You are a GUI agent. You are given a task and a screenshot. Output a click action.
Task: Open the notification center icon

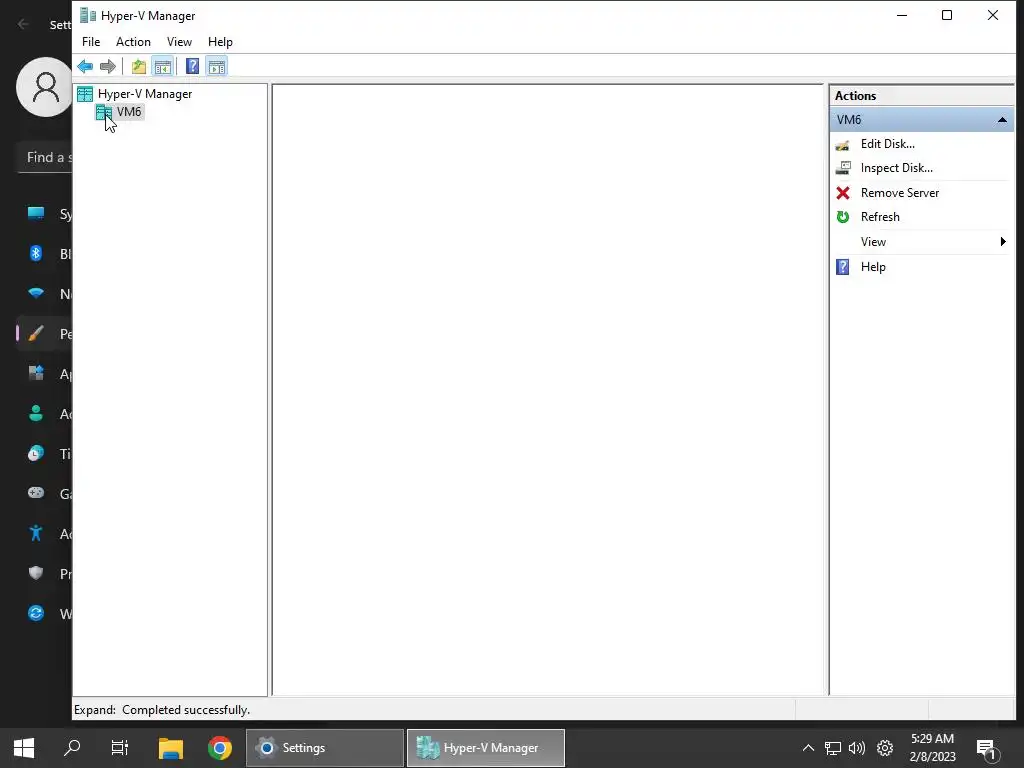(986, 749)
